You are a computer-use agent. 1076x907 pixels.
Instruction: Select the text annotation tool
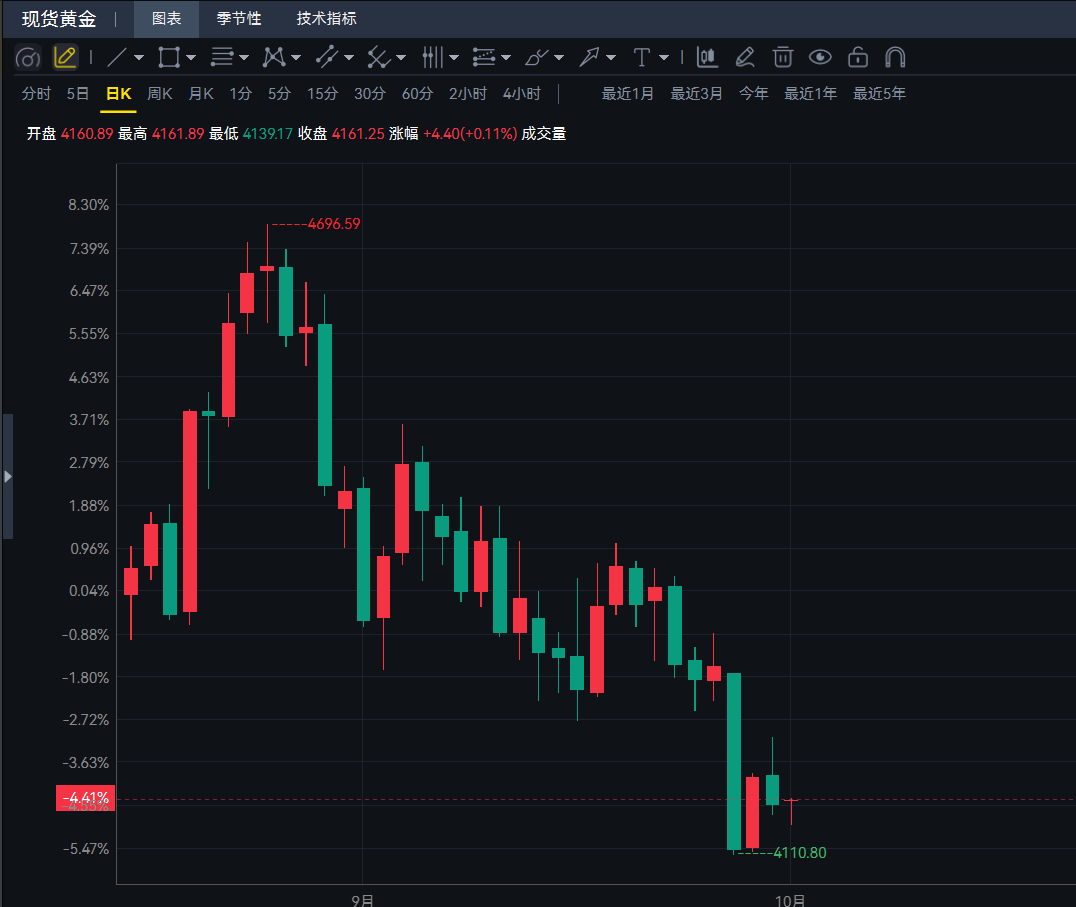(x=642, y=58)
